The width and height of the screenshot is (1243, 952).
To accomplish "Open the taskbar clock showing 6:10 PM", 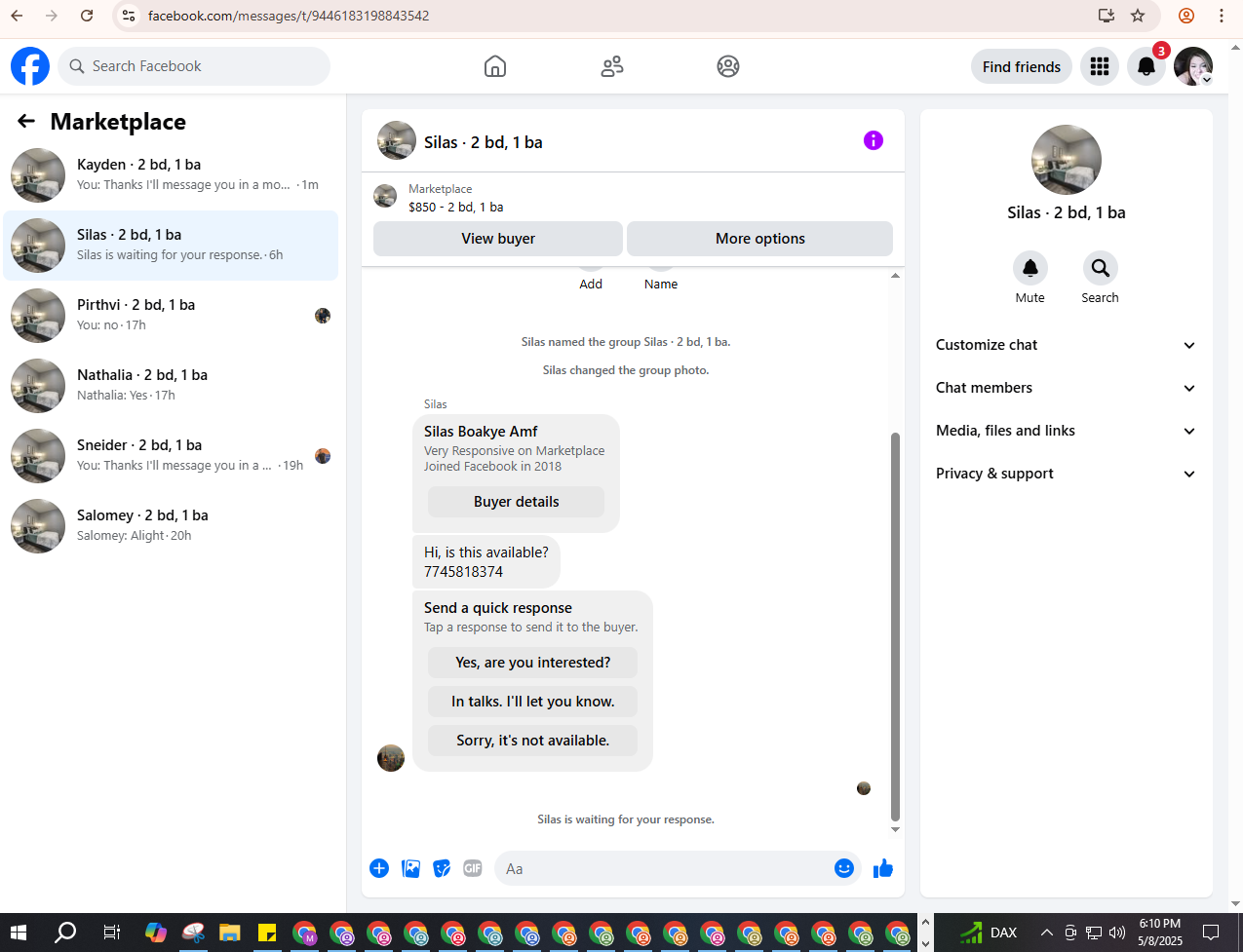I will click(1160, 933).
